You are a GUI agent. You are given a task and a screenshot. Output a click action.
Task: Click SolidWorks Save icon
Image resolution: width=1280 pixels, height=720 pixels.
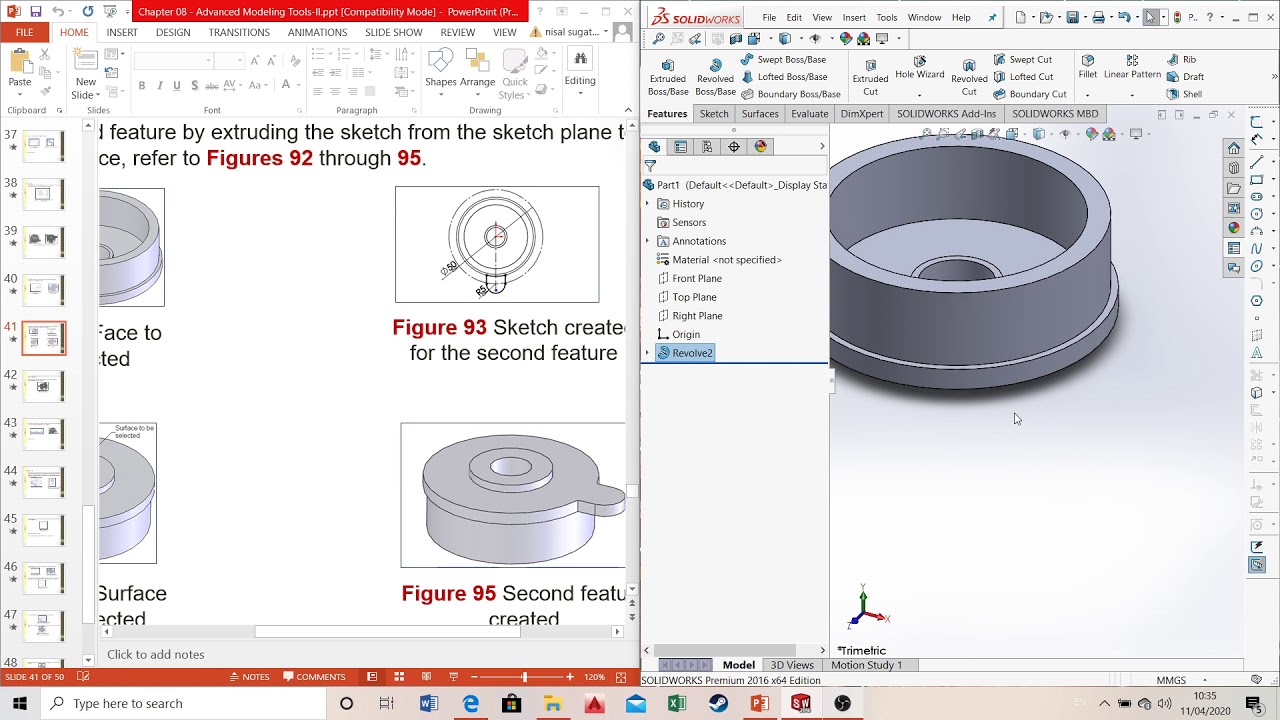pyautogui.click(x=1072, y=18)
